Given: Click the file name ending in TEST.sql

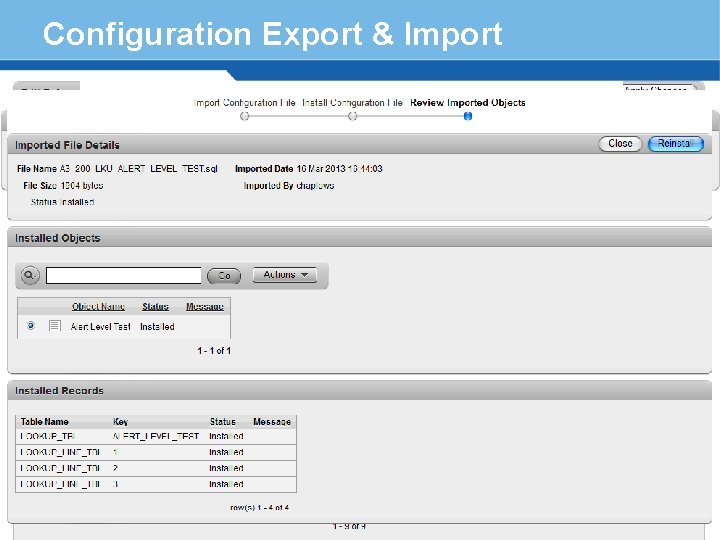Looking at the screenshot, I should coord(139,169).
